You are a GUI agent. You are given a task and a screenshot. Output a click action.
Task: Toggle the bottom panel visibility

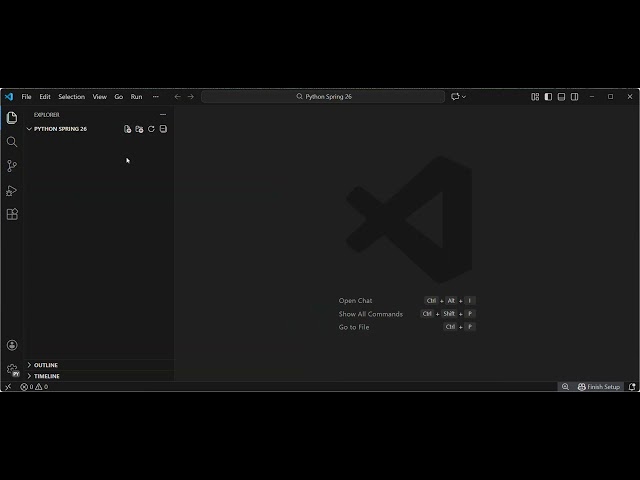pyautogui.click(x=561, y=97)
